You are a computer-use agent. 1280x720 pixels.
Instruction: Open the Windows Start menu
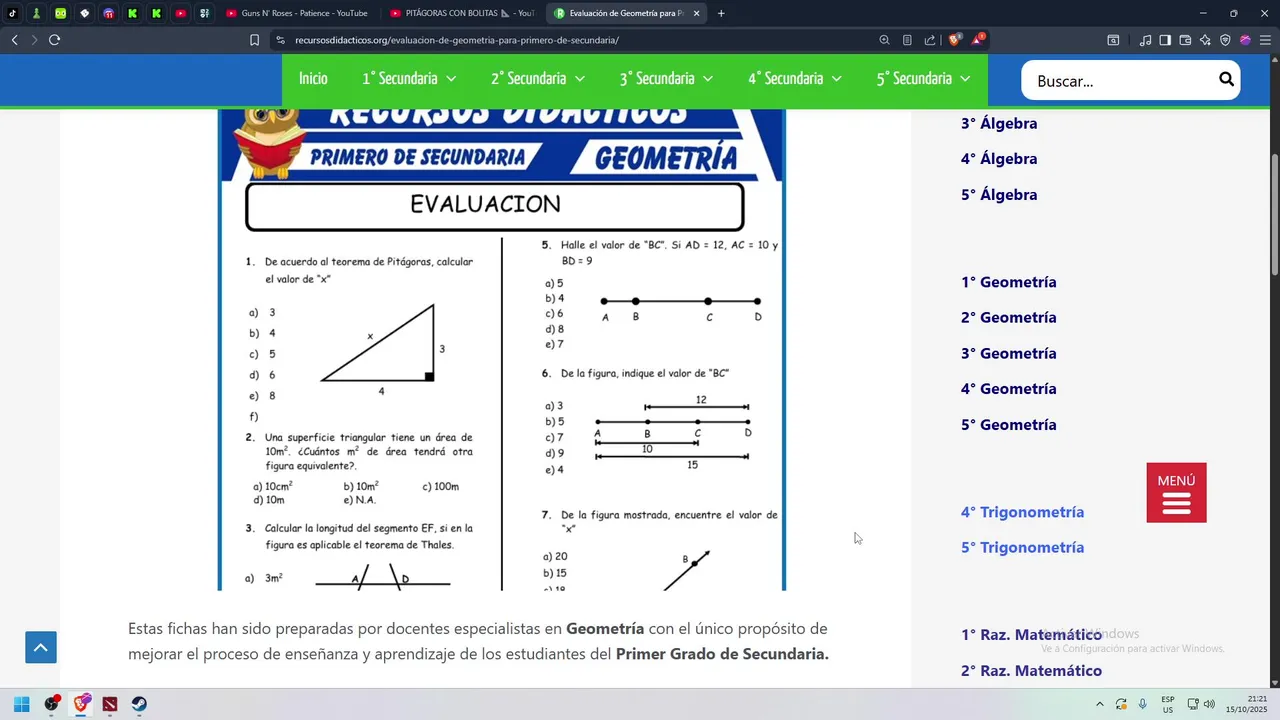(x=21, y=704)
